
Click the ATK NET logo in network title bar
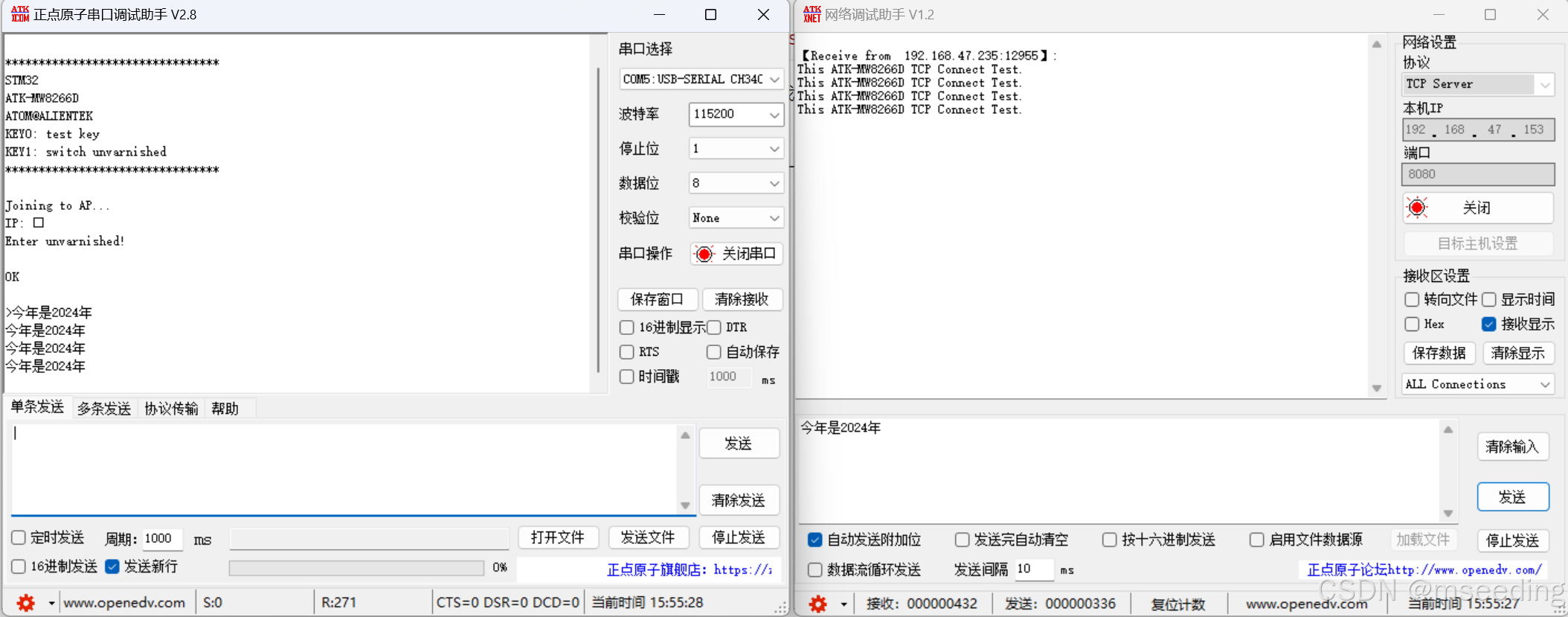pyautogui.click(x=812, y=14)
